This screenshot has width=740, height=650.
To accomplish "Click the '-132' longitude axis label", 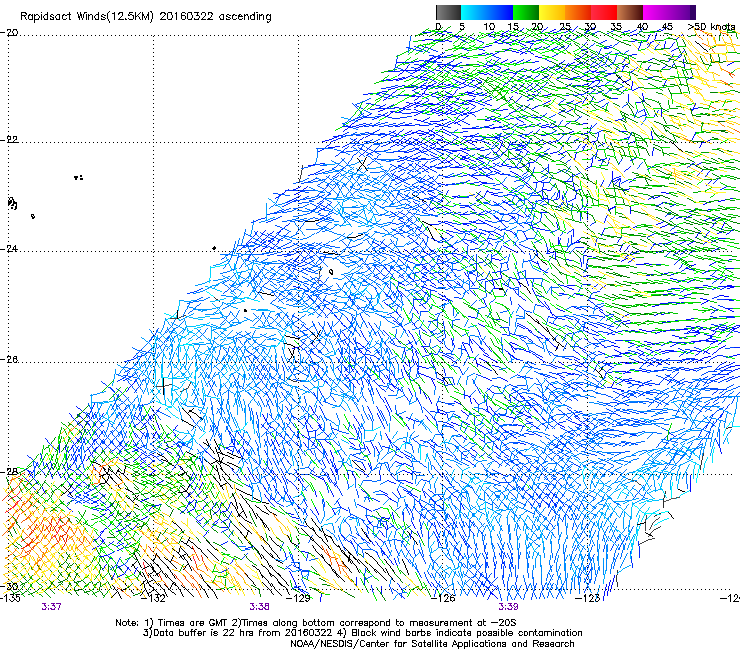I will tap(154, 598).
